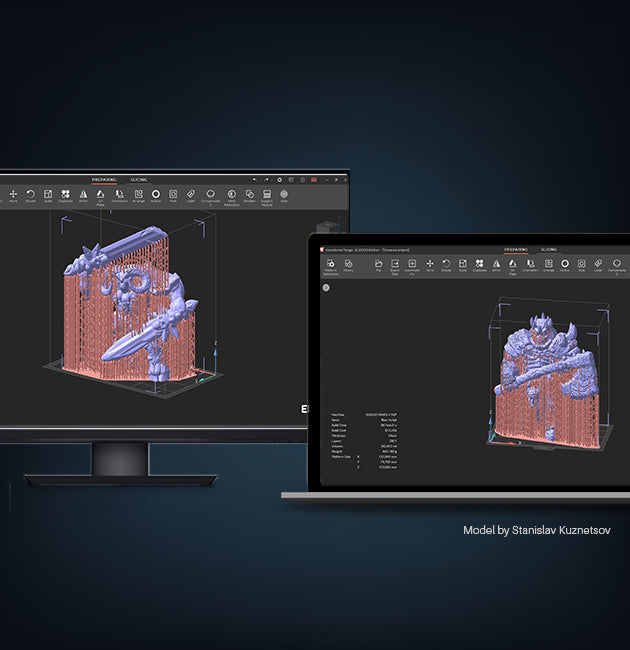
Task: Click the Orientation tool on the monitor toolbar
Action: [x=119, y=195]
